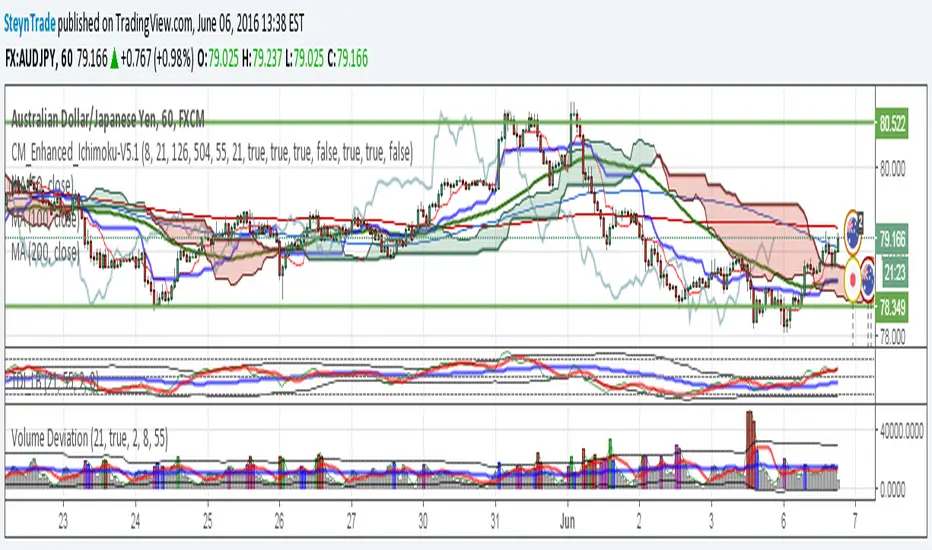Open the SteynTrade author link
Image resolution: width=932 pixels, height=550 pixels.
tap(30, 23)
